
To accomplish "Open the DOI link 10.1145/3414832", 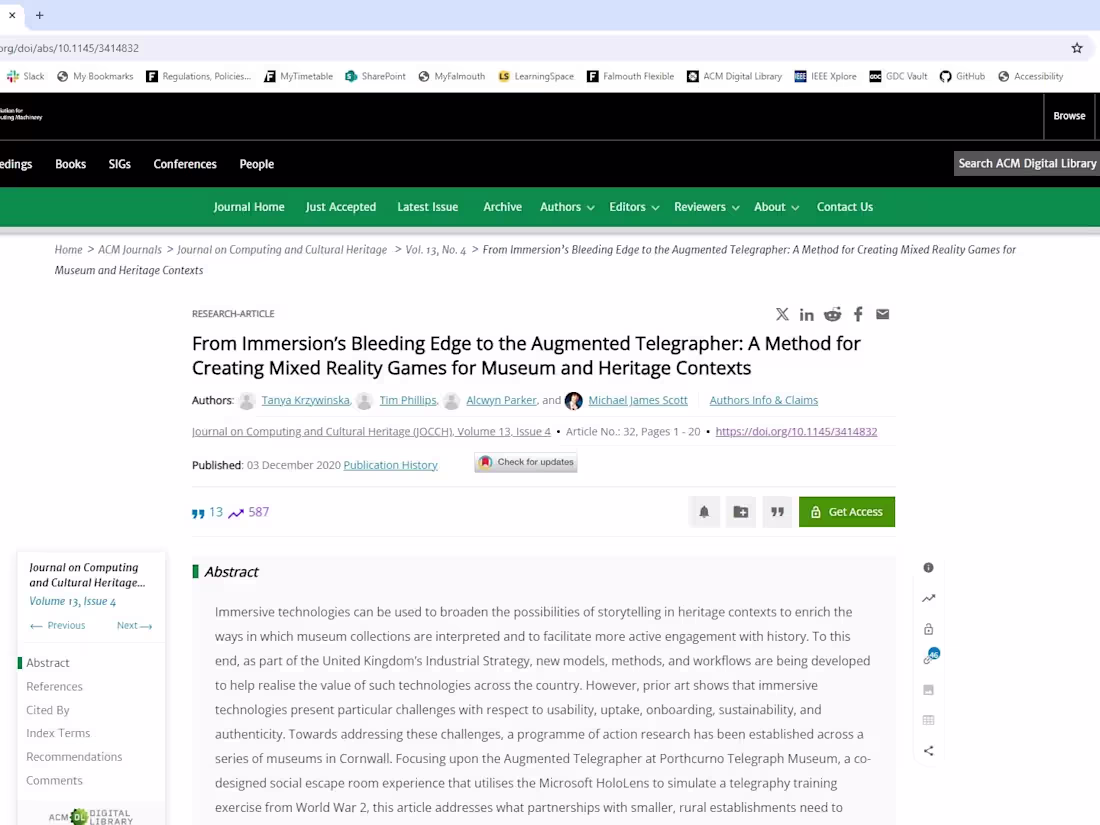I will click(796, 431).
